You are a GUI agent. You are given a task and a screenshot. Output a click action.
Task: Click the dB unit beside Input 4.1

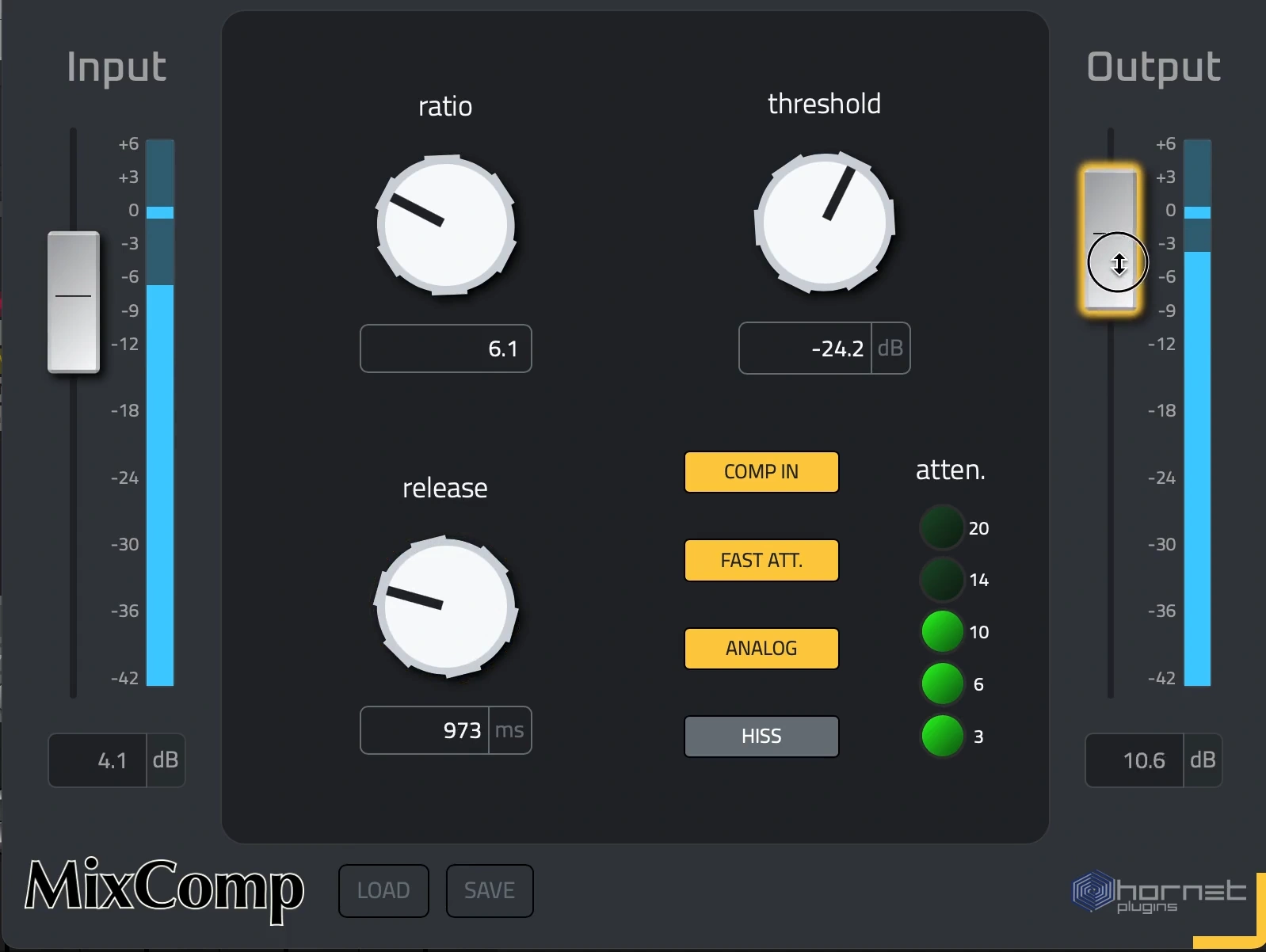click(x=166, y=760)
